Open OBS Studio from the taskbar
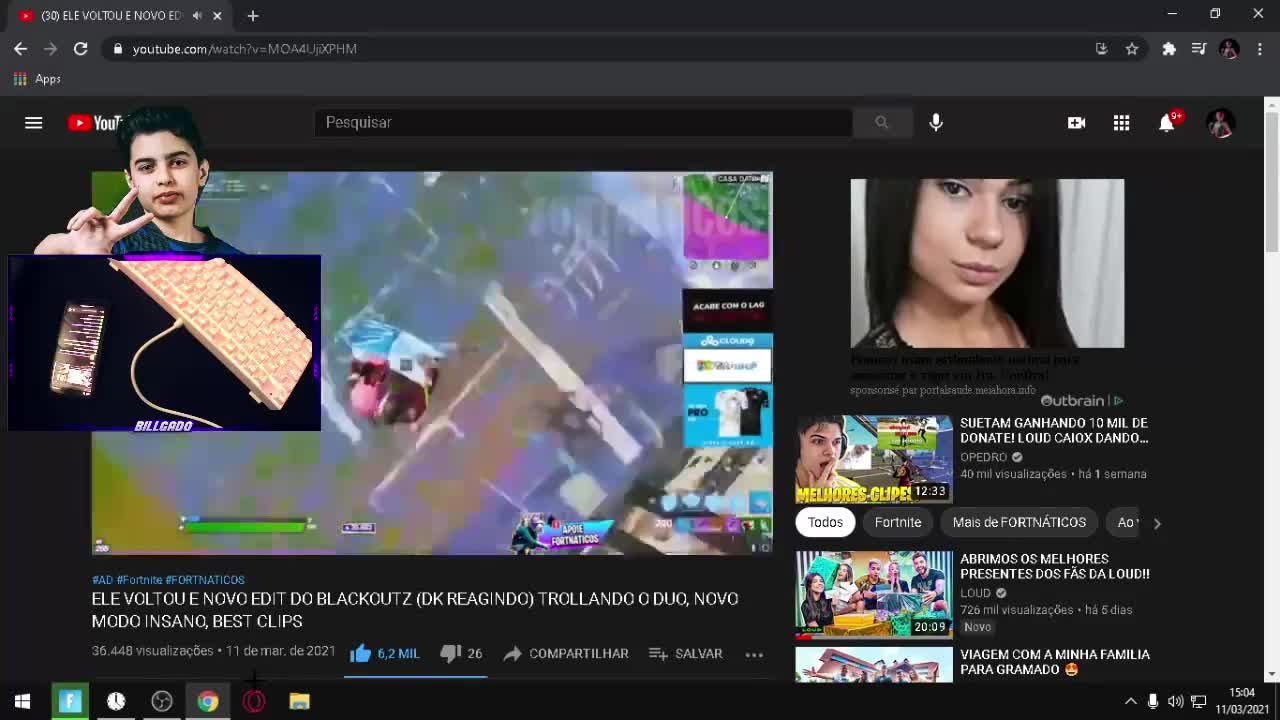Viewport: 1280px width, 720px height. tap(162, 701)
